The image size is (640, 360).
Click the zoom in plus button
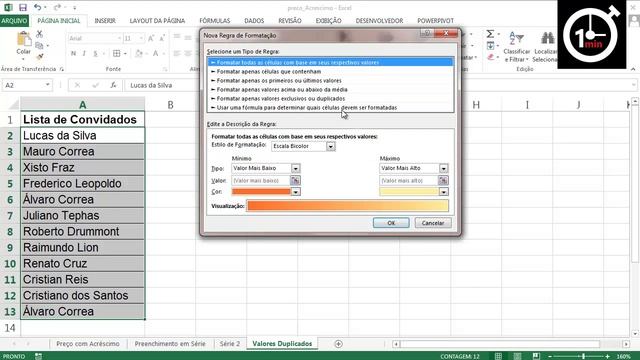pyautogui.click(x=608, y=356)
